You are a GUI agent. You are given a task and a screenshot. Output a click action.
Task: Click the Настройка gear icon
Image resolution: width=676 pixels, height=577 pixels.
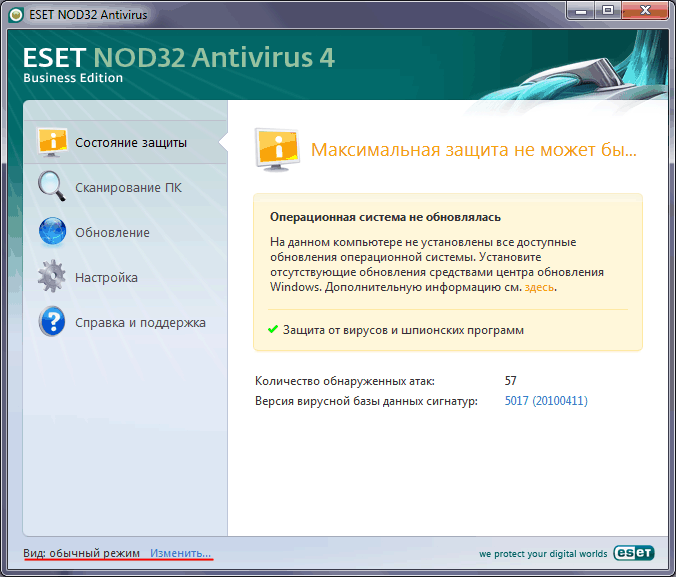coord(52,277)
